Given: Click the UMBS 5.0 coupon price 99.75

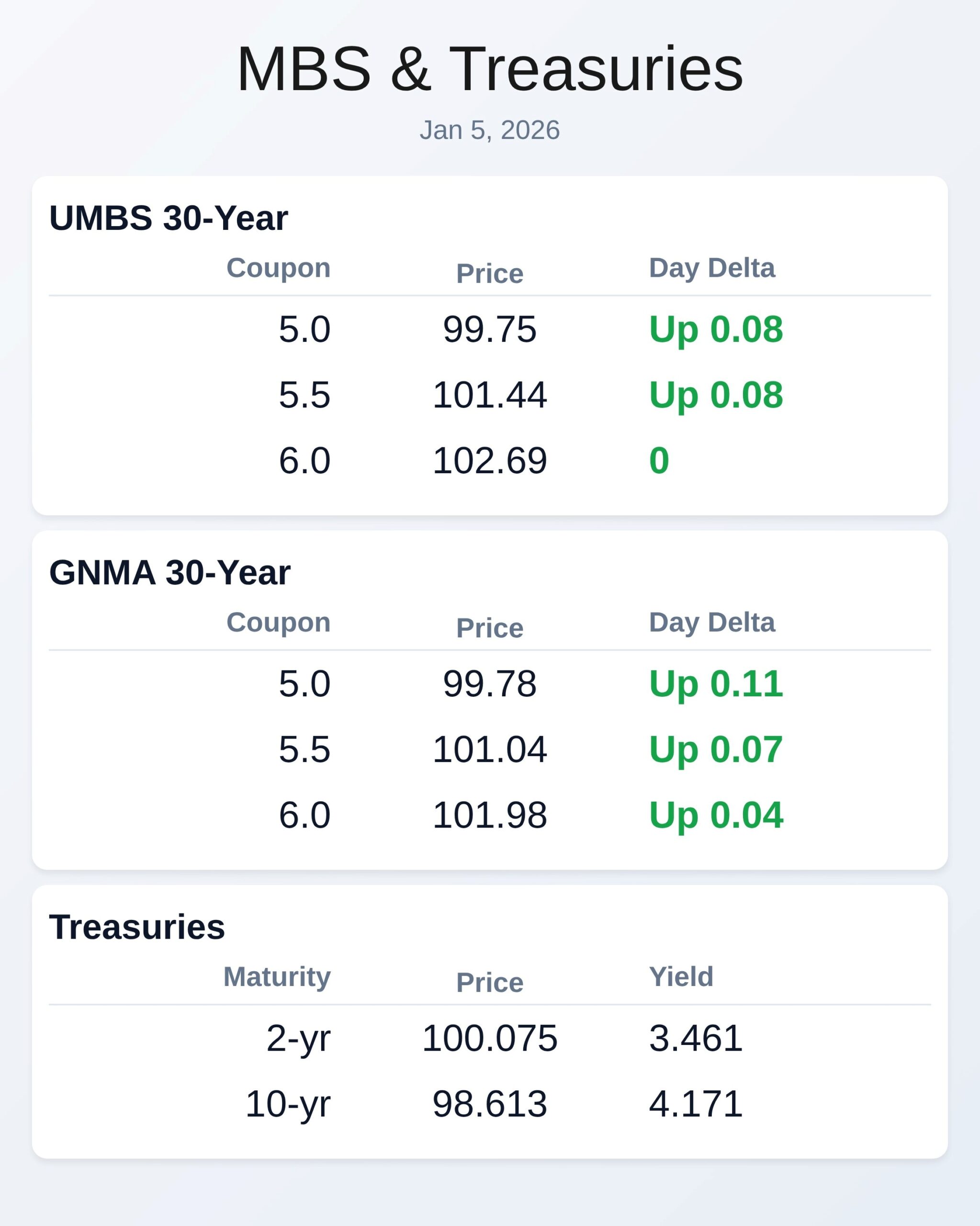Looking at the screenshot, I should (489, 329).
